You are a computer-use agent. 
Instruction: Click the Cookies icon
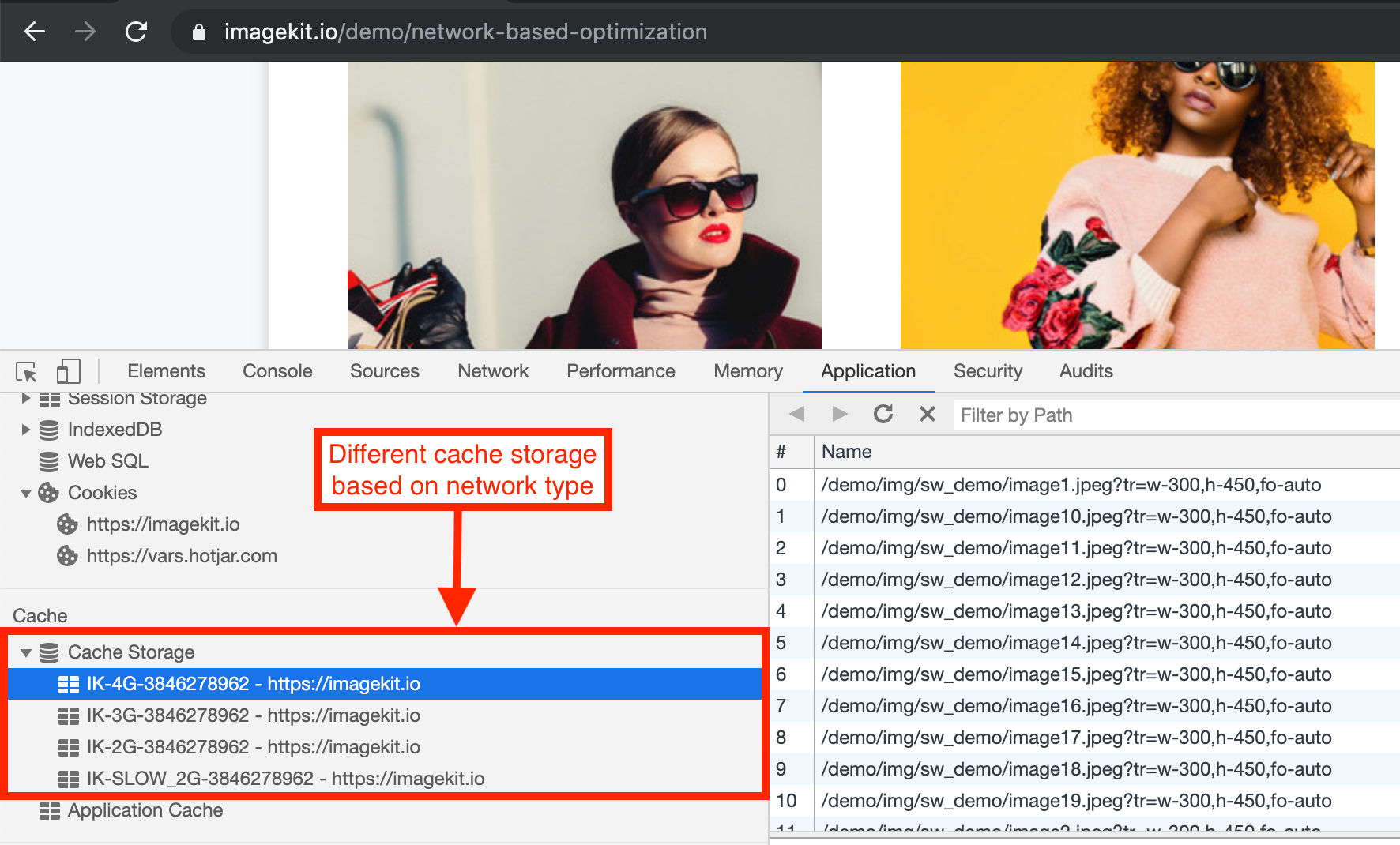pyautogui.click(x=49, y=493)
